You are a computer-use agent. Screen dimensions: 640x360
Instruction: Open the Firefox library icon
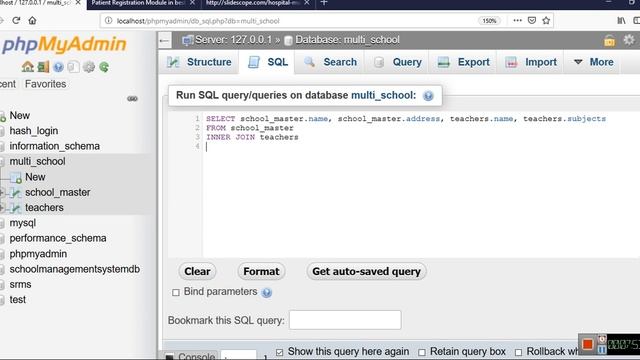point(621,20)
